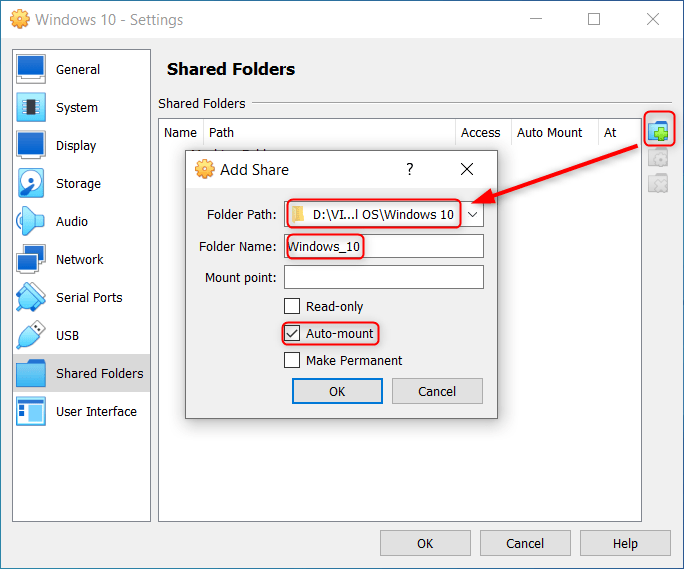Click the Network monitors icon
Viewport: 684px width, 569px height.
[31, 259]
